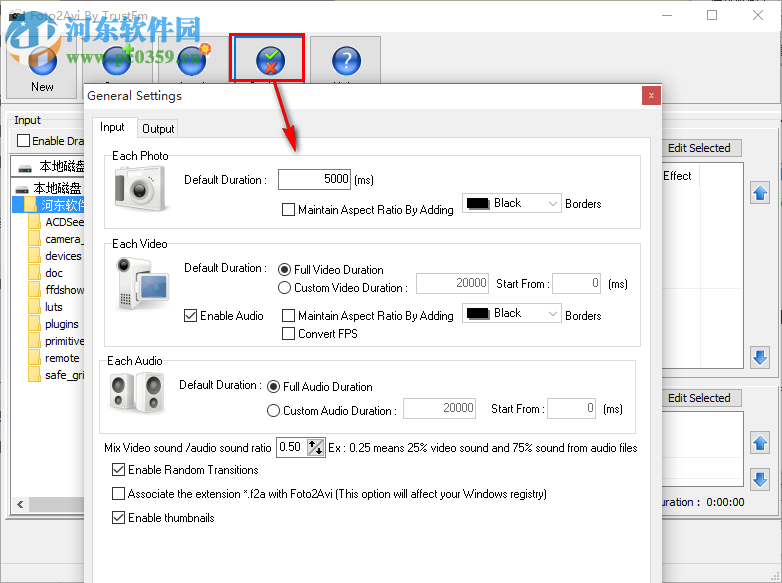
Task: Select Custom Audio Duration radio button
Action: point(273,411)
